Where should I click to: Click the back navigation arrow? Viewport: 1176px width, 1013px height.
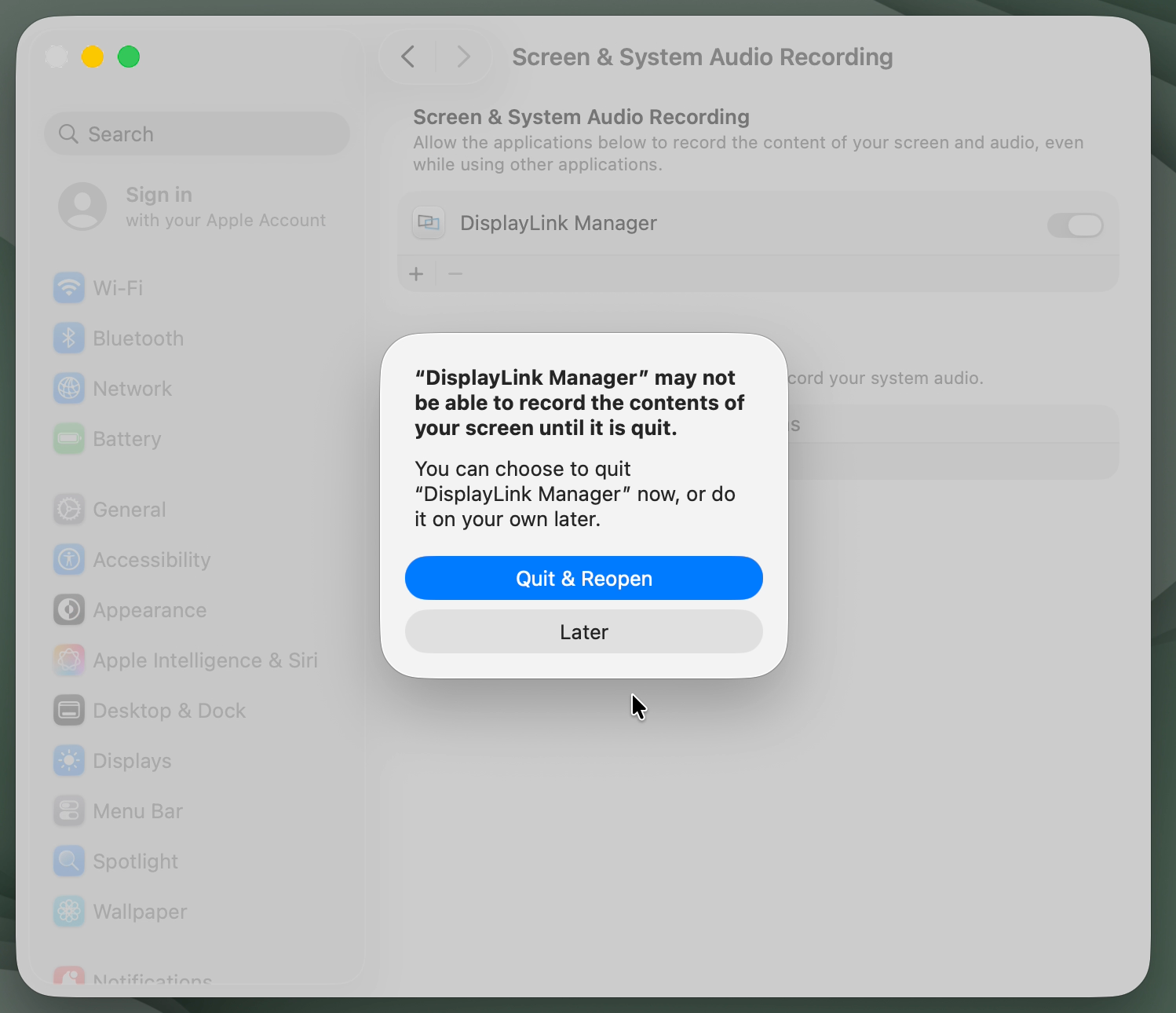click(x=407, y=57)
